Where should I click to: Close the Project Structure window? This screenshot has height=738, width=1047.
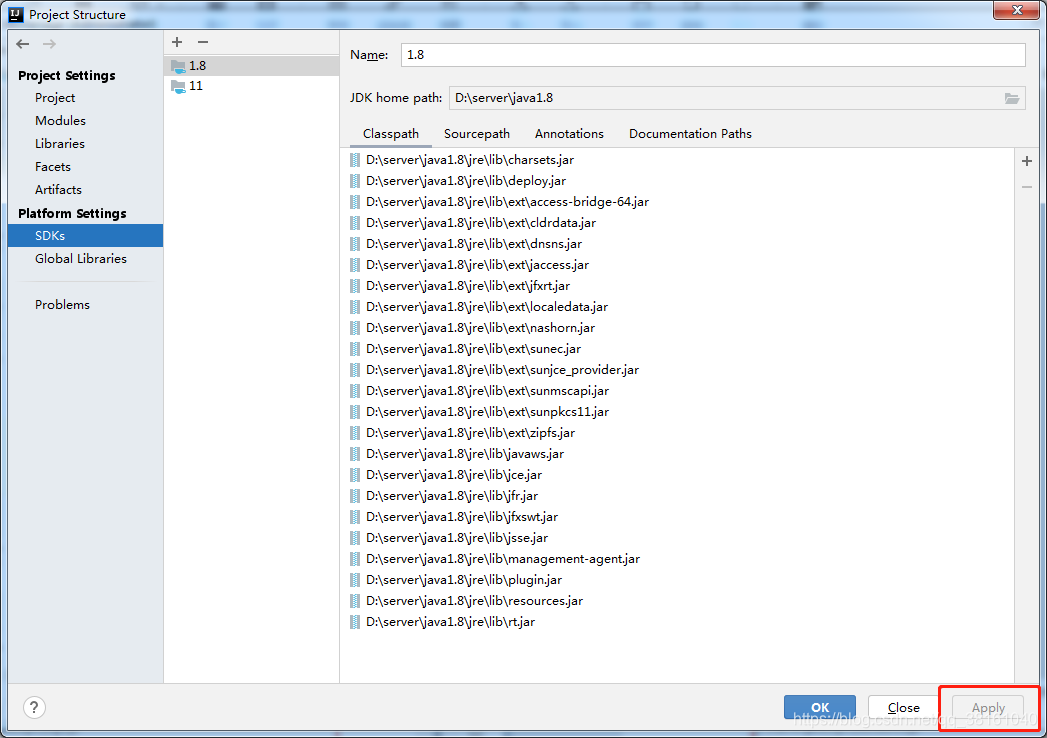[1016, 10]
